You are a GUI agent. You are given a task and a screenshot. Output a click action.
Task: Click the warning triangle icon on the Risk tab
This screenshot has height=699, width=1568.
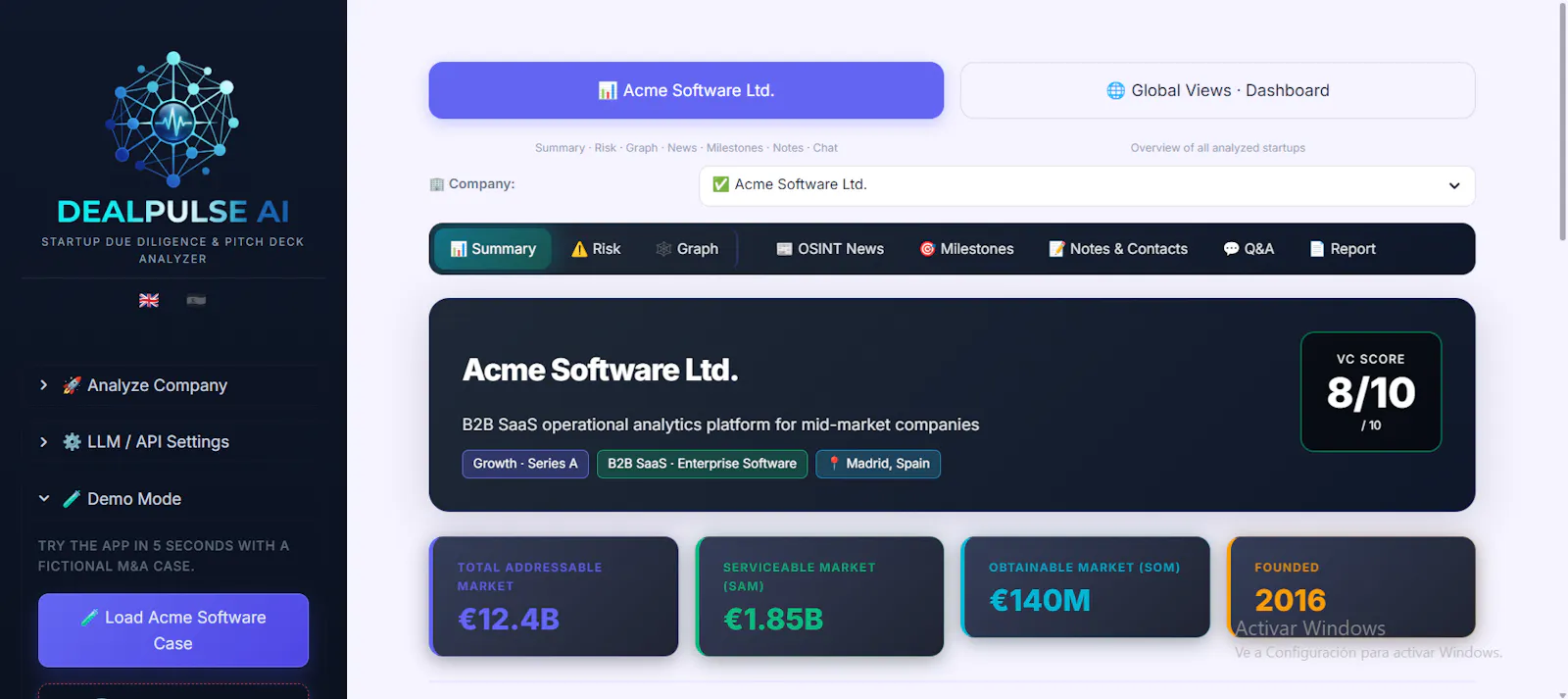coord(579,249)
